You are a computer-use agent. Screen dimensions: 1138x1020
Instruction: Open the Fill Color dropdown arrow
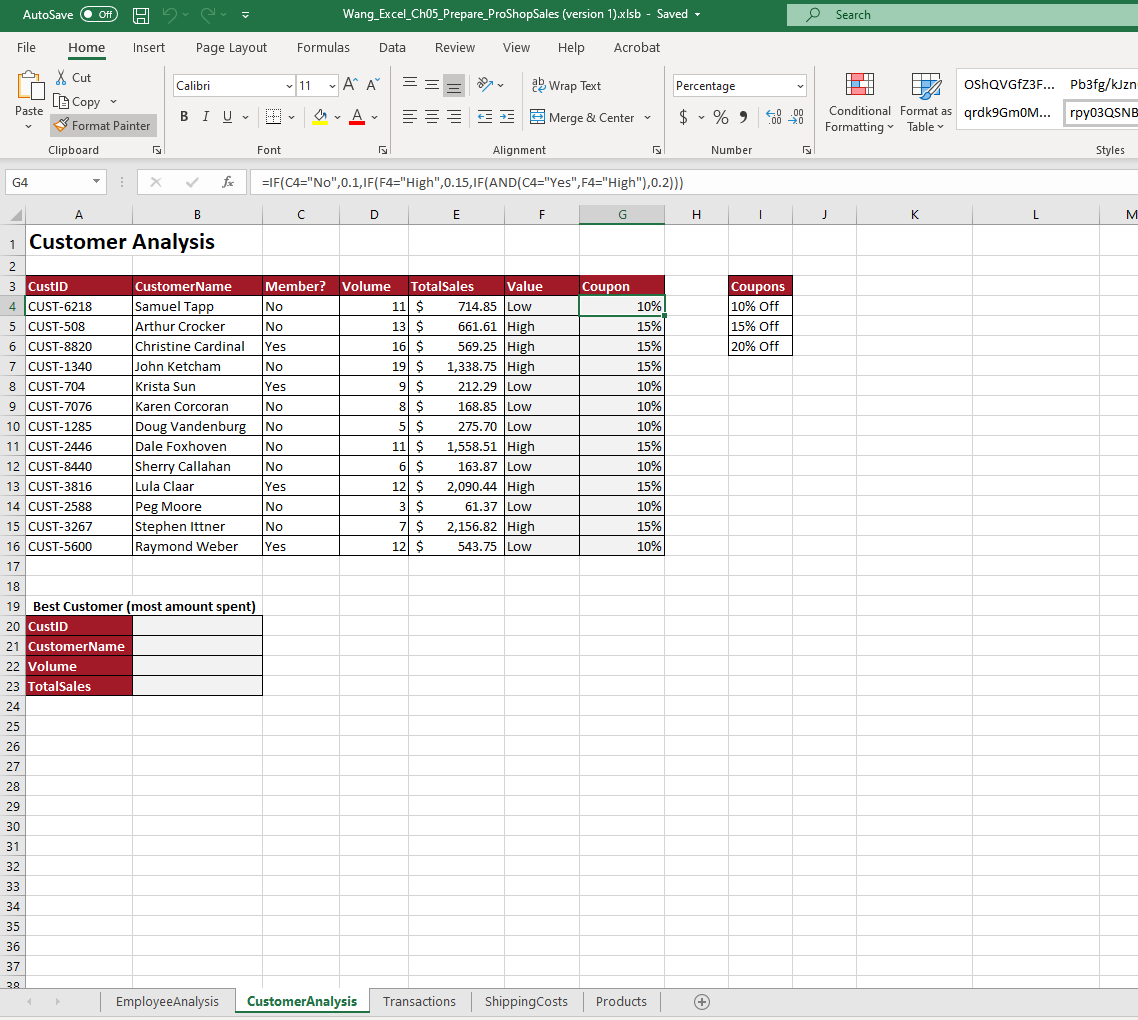(337, 117)
